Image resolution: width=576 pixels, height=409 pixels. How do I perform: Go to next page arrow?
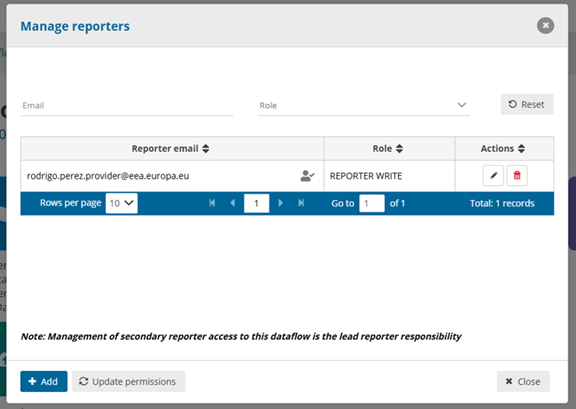[x=281, y=203]
